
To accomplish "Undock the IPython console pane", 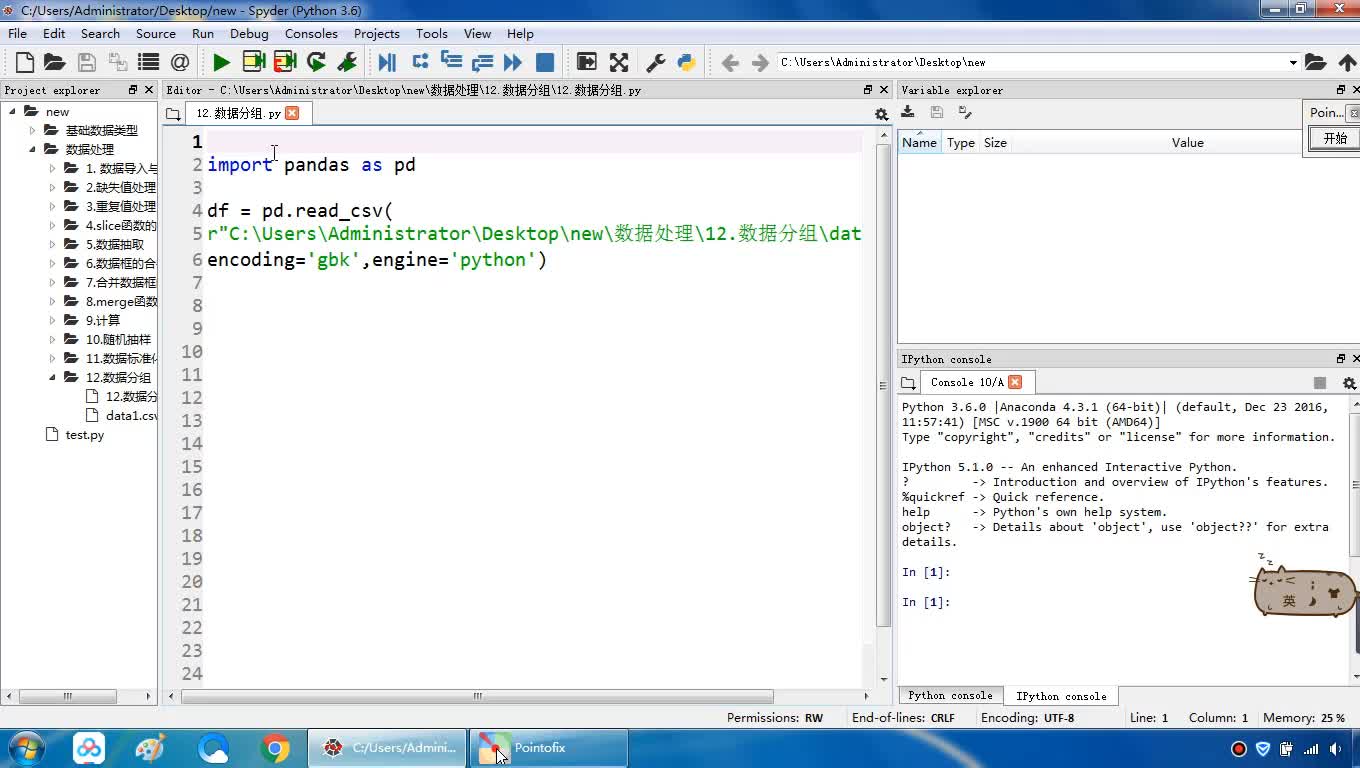I will pos(1341,359).
